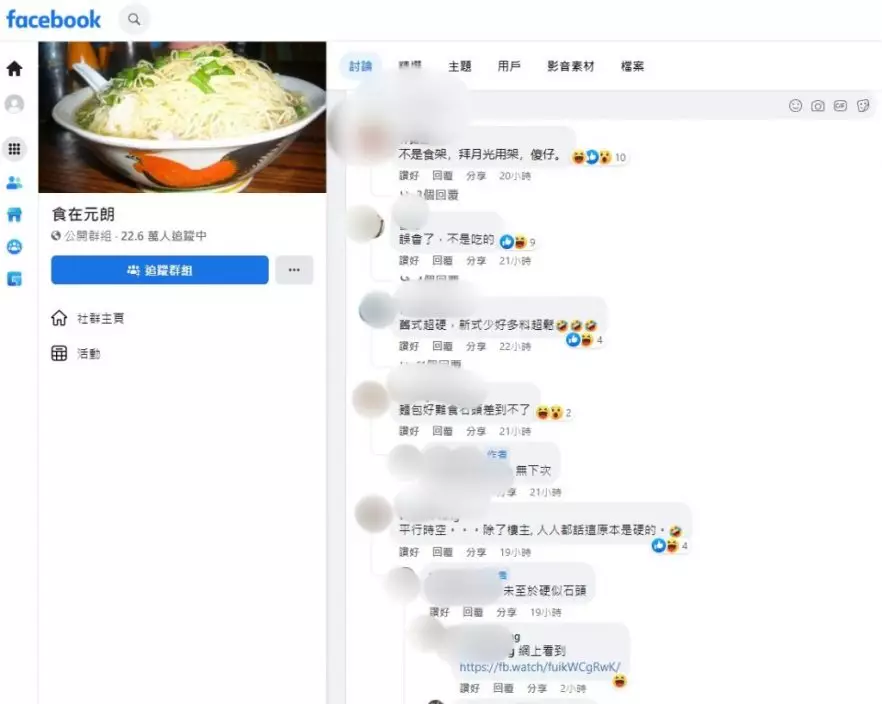The height and width of the screenshot is (704, 882).
Task: Open Friends icon in left sidebar
Action: pos(14,182)
